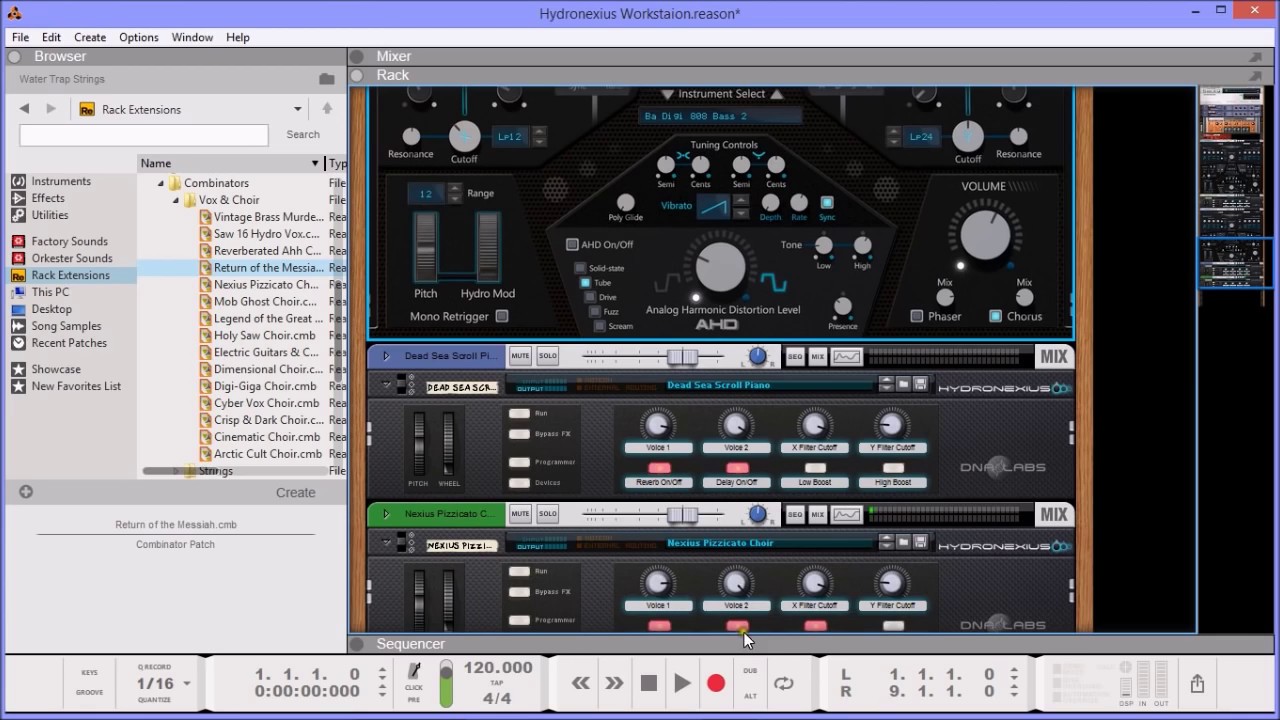This screenshot has height=720, width=1280.
Task: Open the Options menu
Action: (139, 37)
